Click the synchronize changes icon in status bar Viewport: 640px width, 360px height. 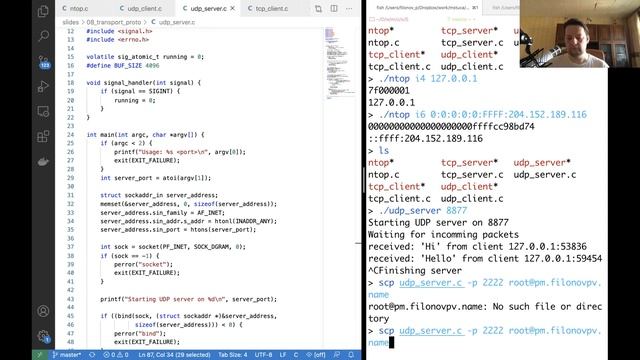[x=92, y=355]
